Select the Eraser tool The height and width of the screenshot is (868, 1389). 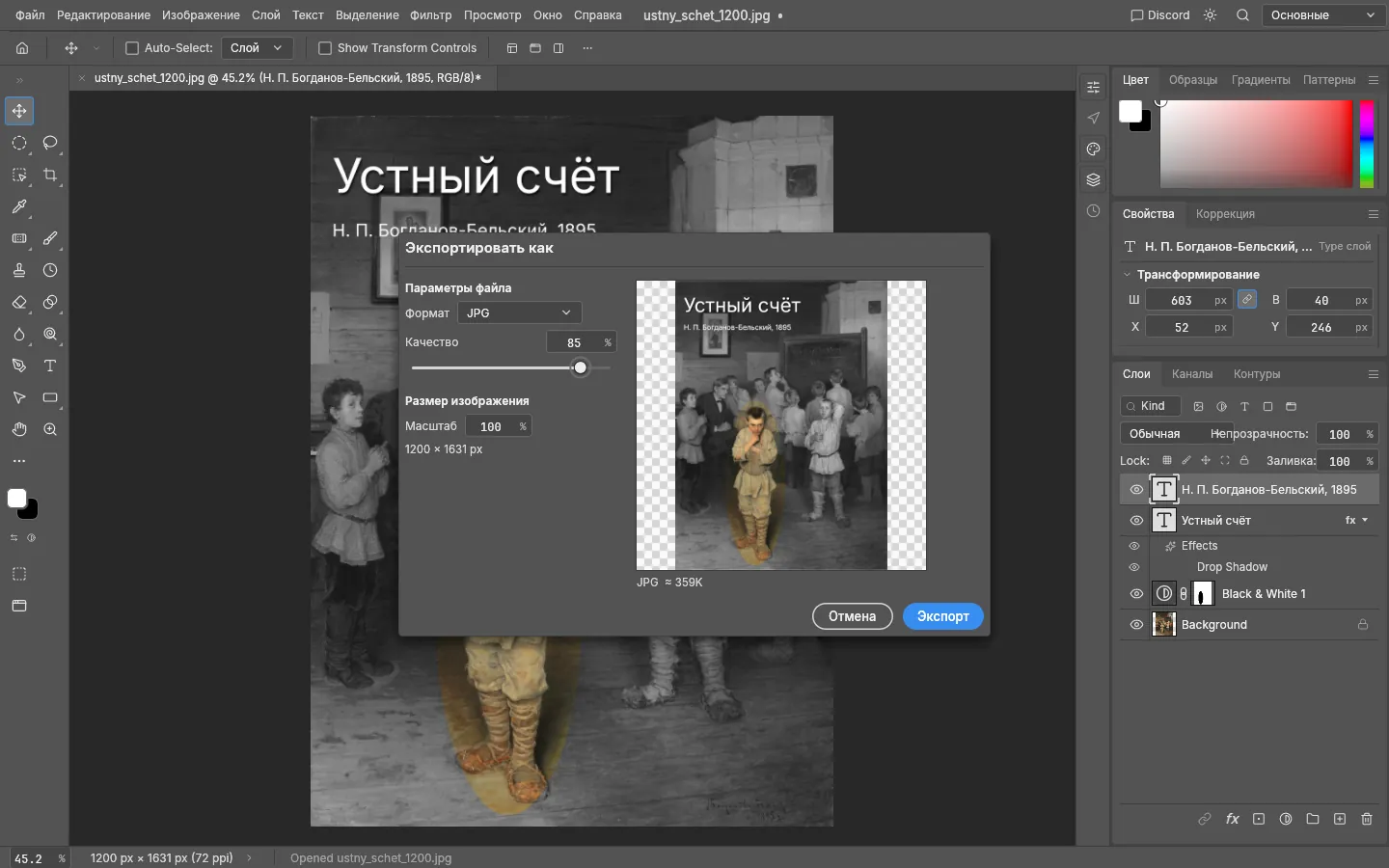point(19,302)
